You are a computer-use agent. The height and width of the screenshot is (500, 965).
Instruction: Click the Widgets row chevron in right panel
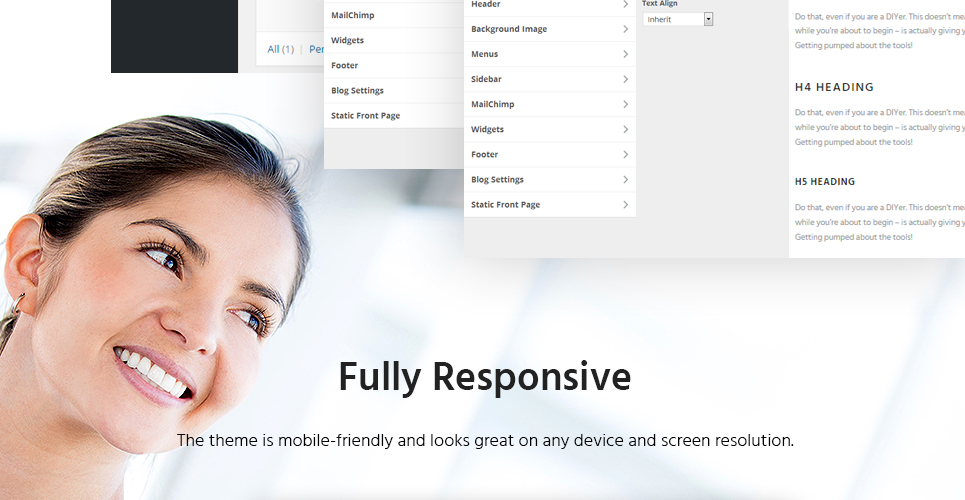tap(625, 129)
